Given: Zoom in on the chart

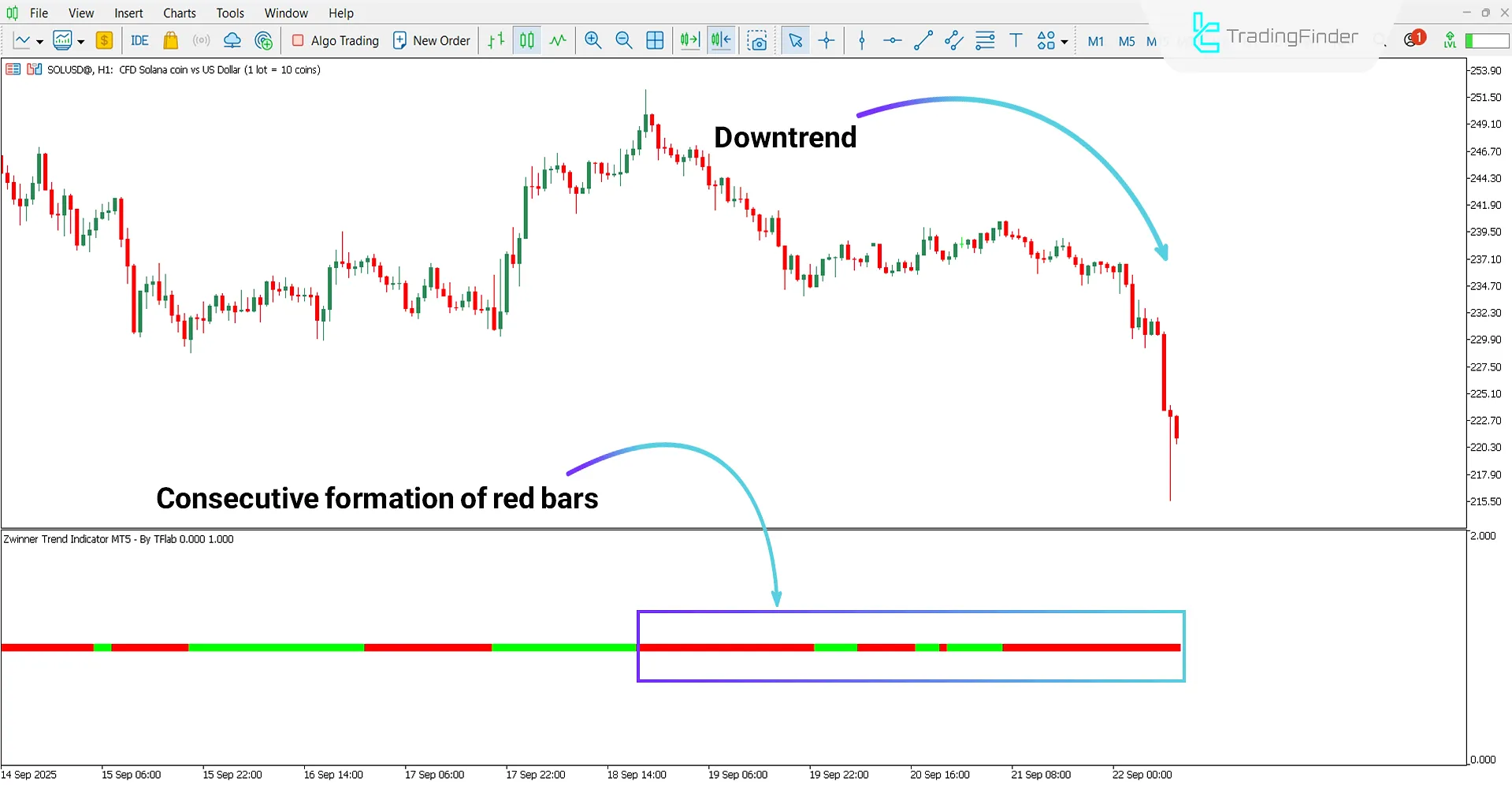Looking at the screenshot, I should [x=593, y=40].
